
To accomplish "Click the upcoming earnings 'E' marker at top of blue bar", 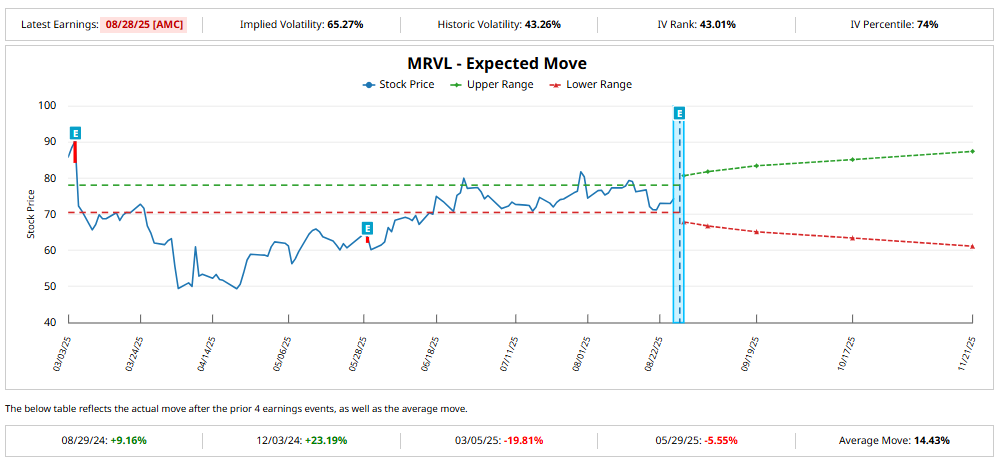I will 680,113.
